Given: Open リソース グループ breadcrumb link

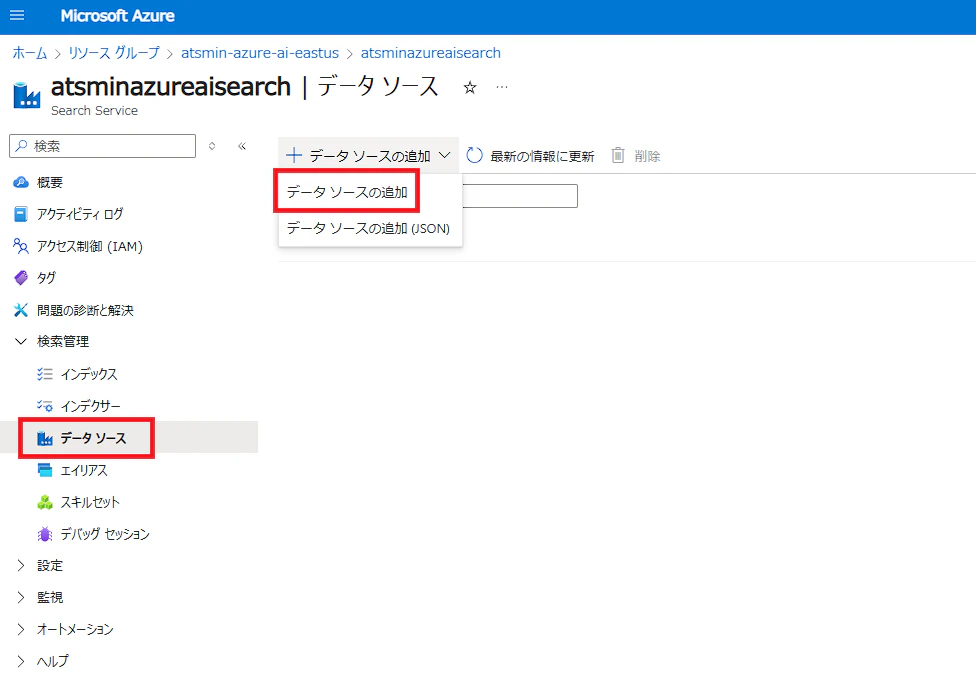Looking at the screenshot, I should tap(114, 53).
